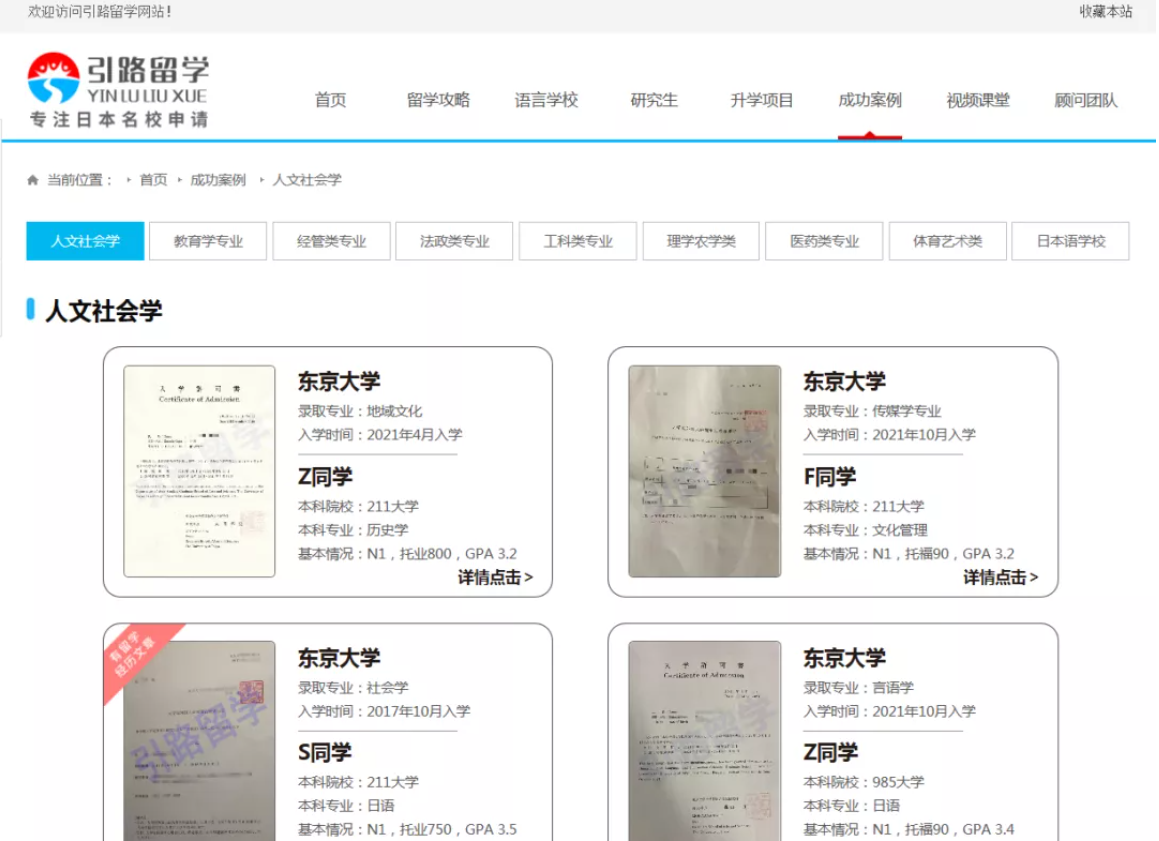Click the F同学 student name
1159x841 pixels.
tap(830, 477)
